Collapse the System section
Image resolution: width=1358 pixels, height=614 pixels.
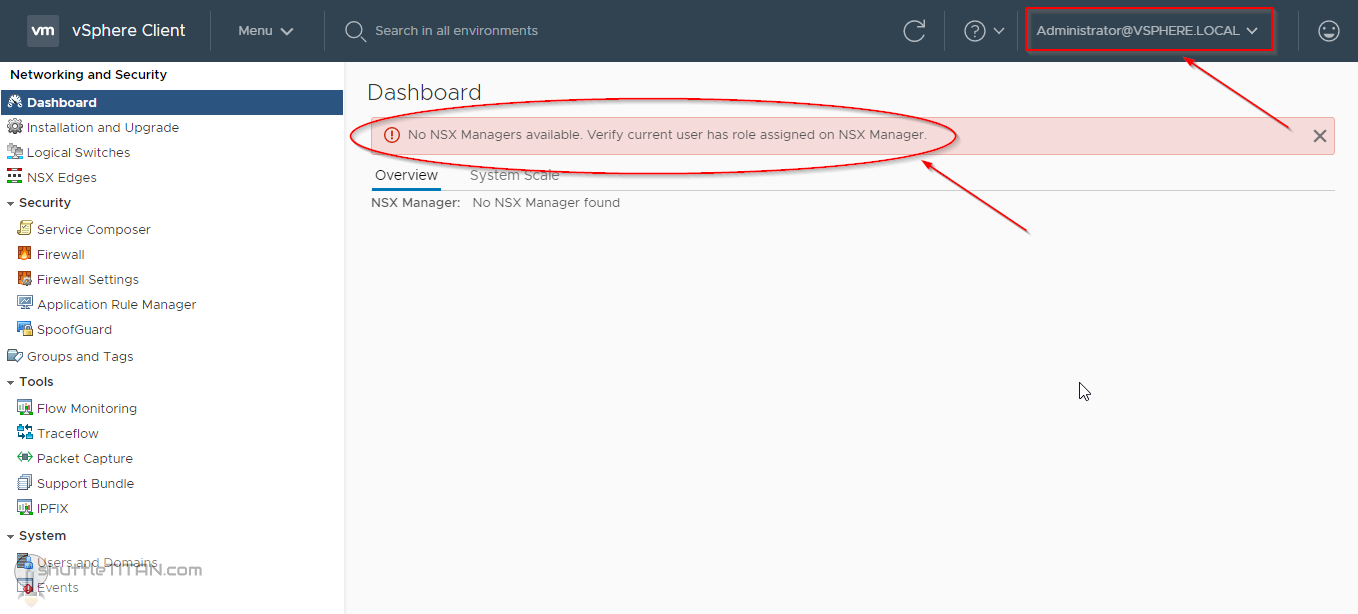click(10, 536)
